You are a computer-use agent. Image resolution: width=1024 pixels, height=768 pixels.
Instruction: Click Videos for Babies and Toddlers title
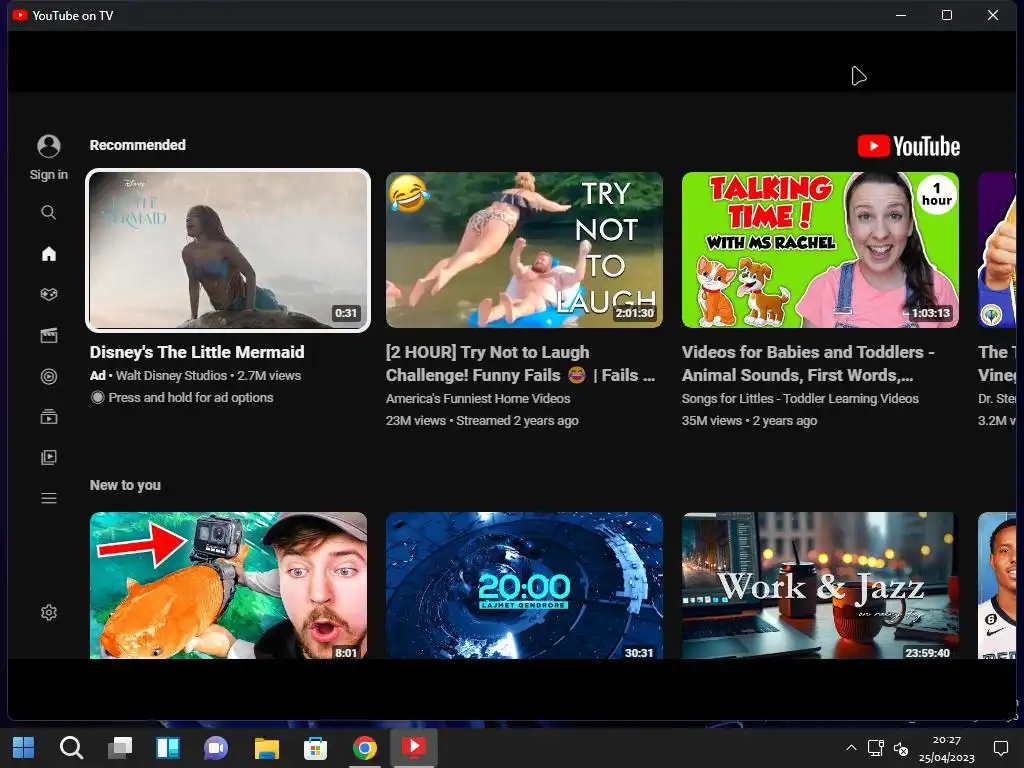click(x=808, y=364)
